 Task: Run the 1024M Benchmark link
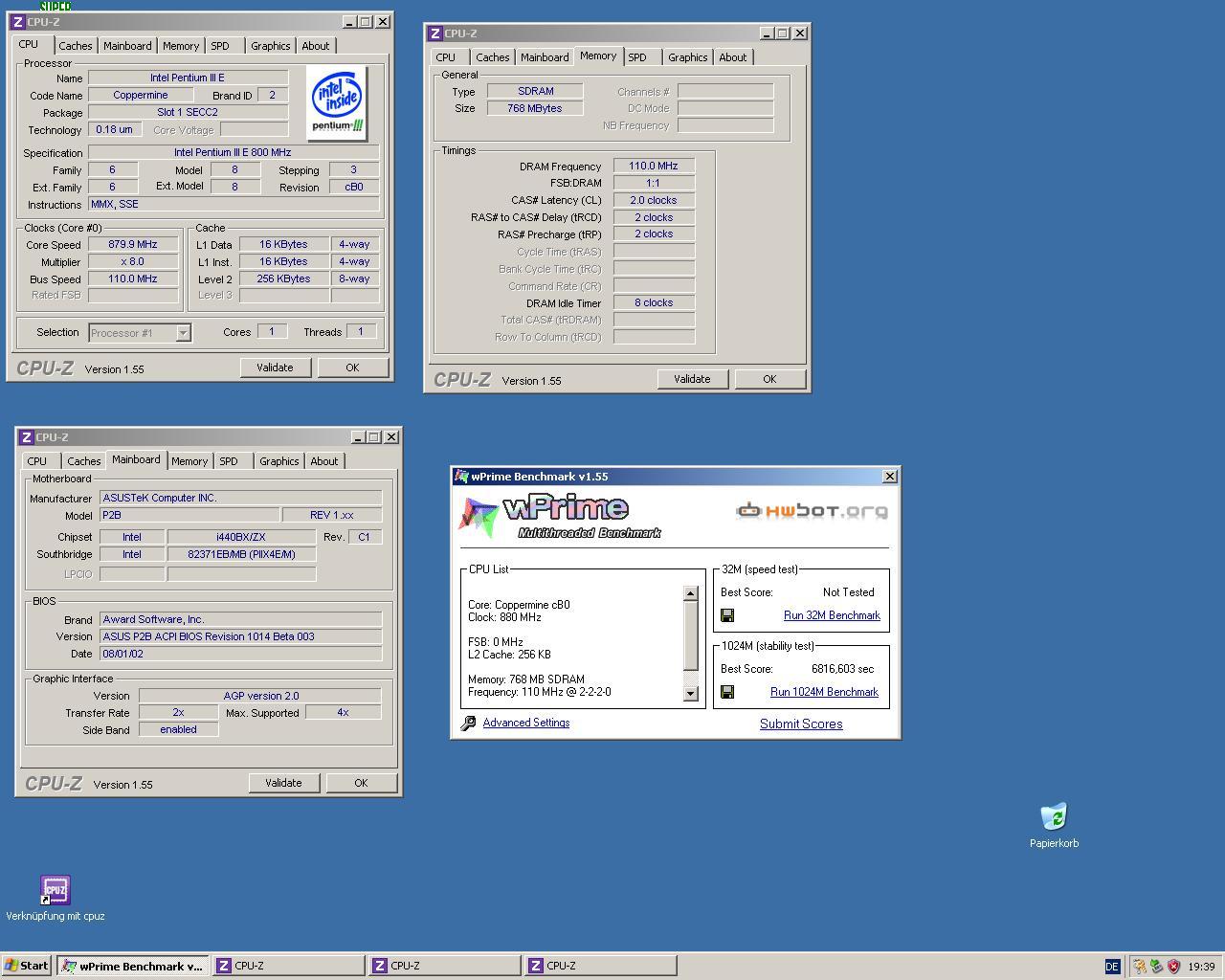click(824, 692)
